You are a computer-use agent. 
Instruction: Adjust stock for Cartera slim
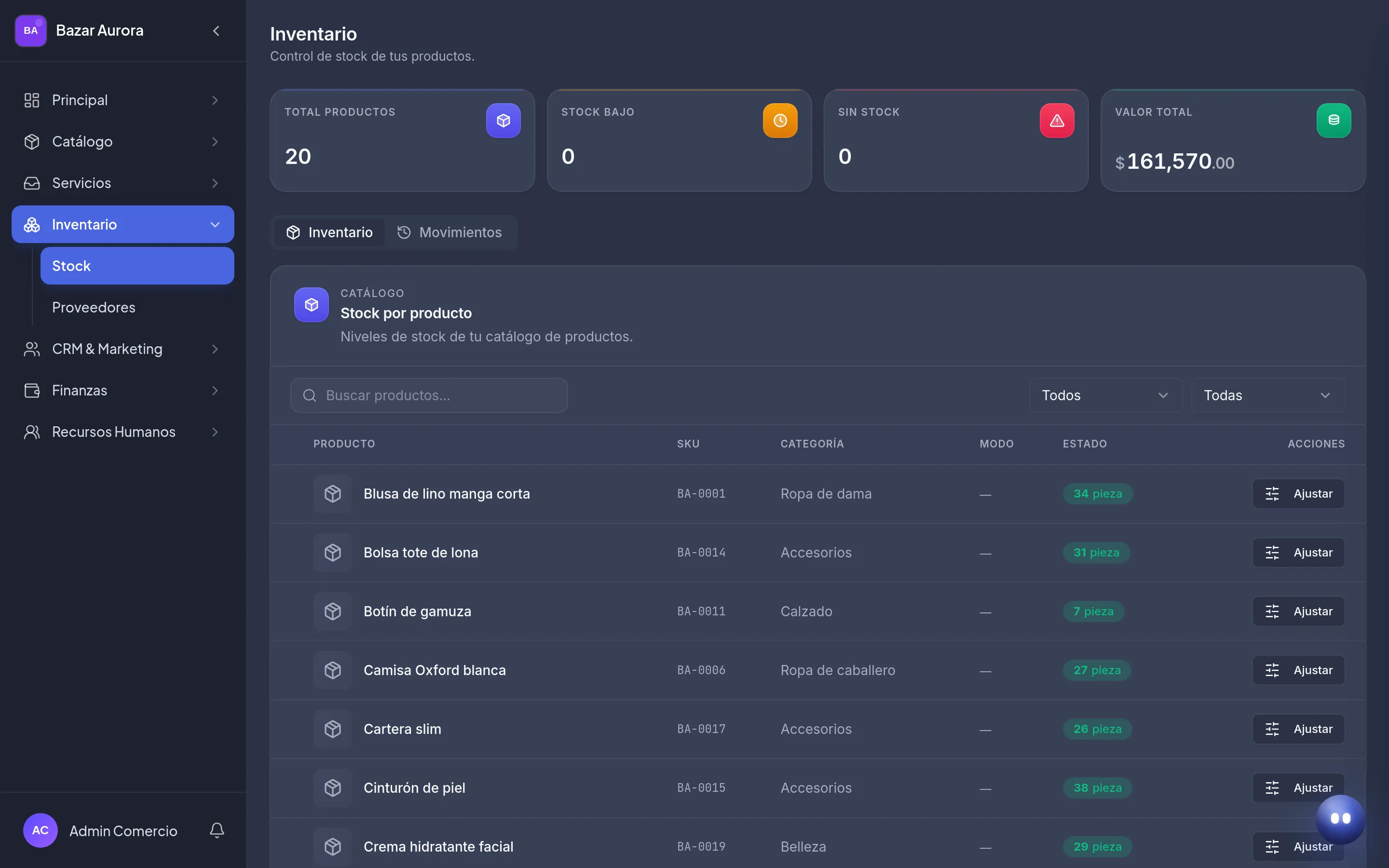(x=1298, y=729)
